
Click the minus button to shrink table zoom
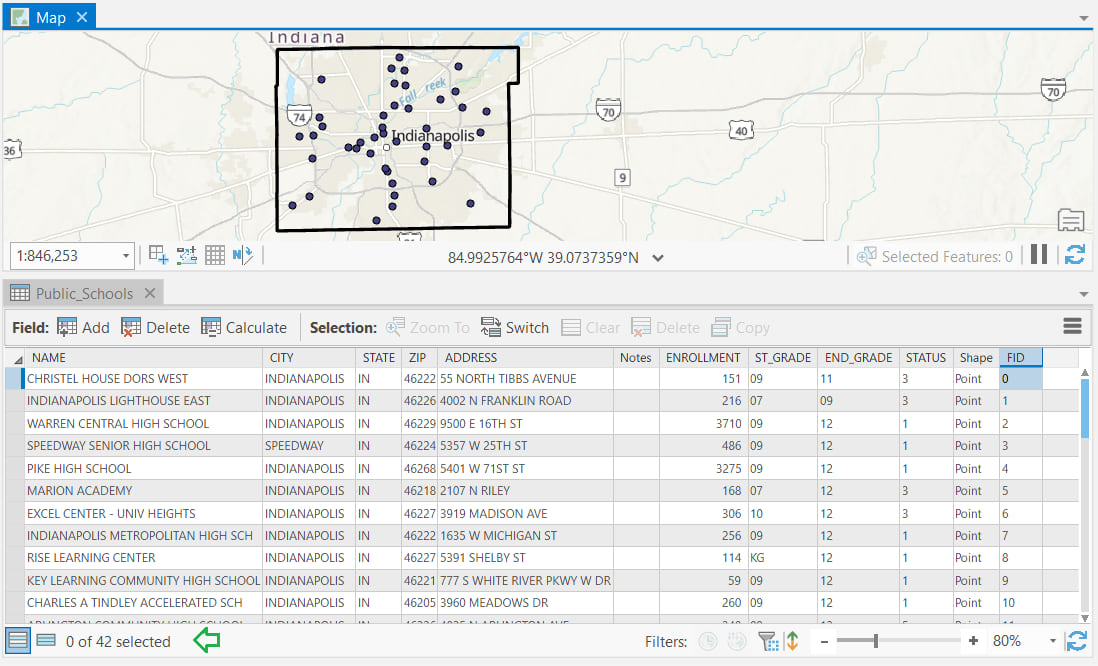point(824,641)
